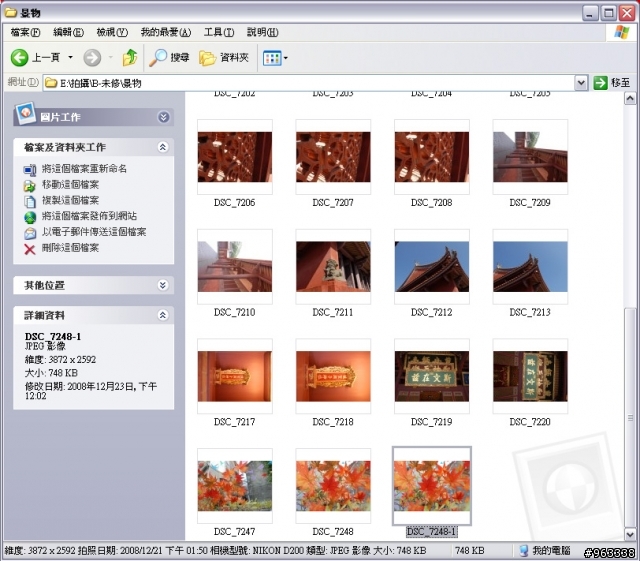Click Delete this file link
Viewport: 640px width, 561px height.
point(70,247)
